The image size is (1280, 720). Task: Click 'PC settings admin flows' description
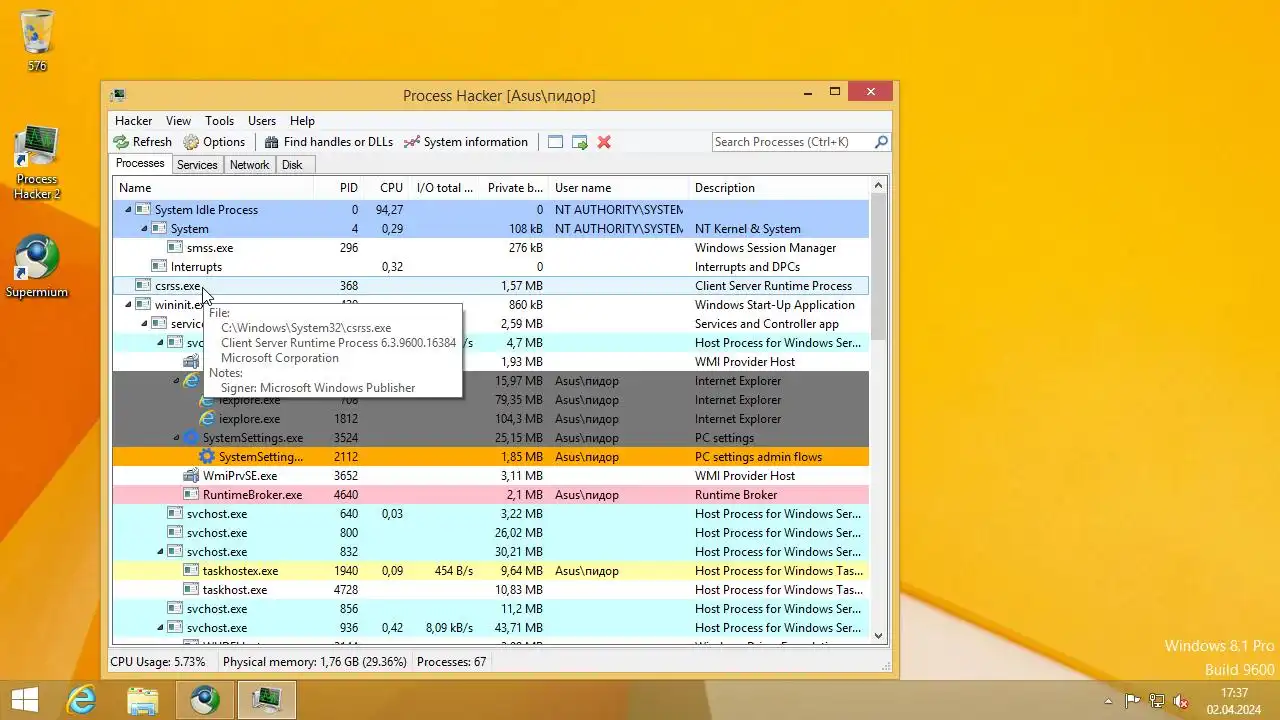tap(758, 457)
